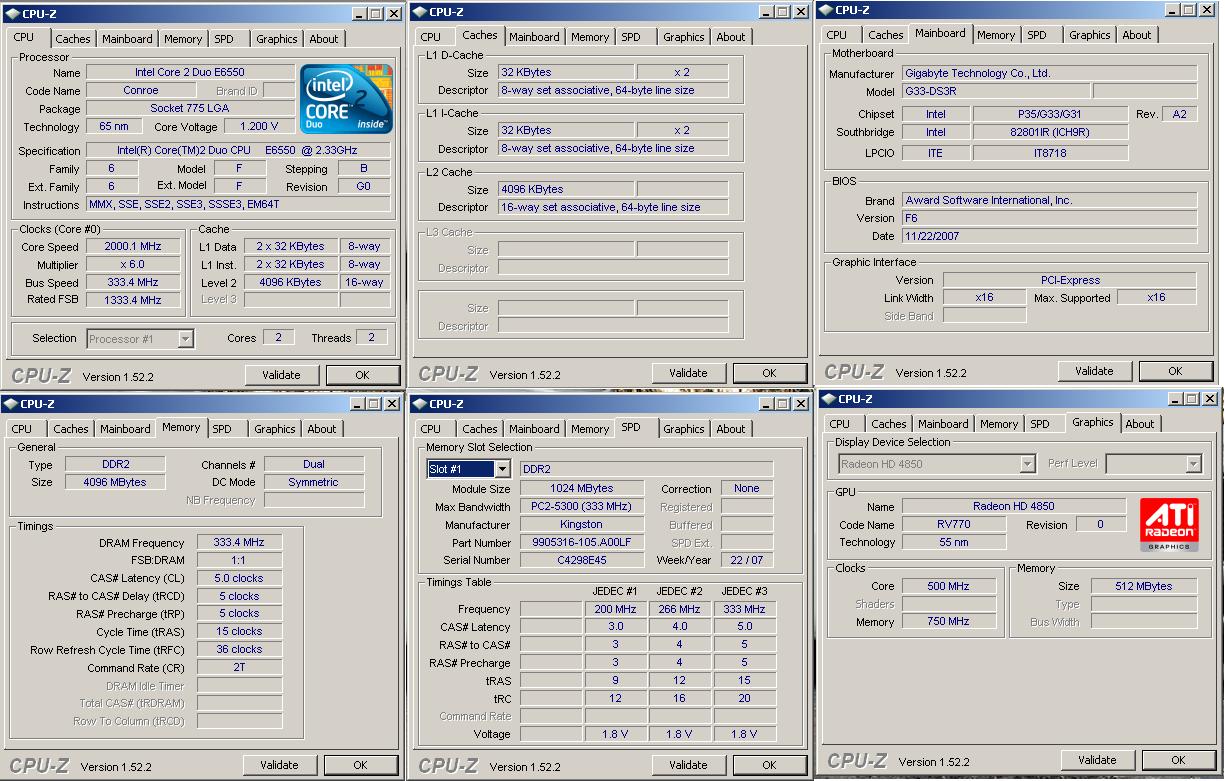Open the Perf Level dropdown
The height and width of the screenshot is (781, 1225).
point(1193,464)
